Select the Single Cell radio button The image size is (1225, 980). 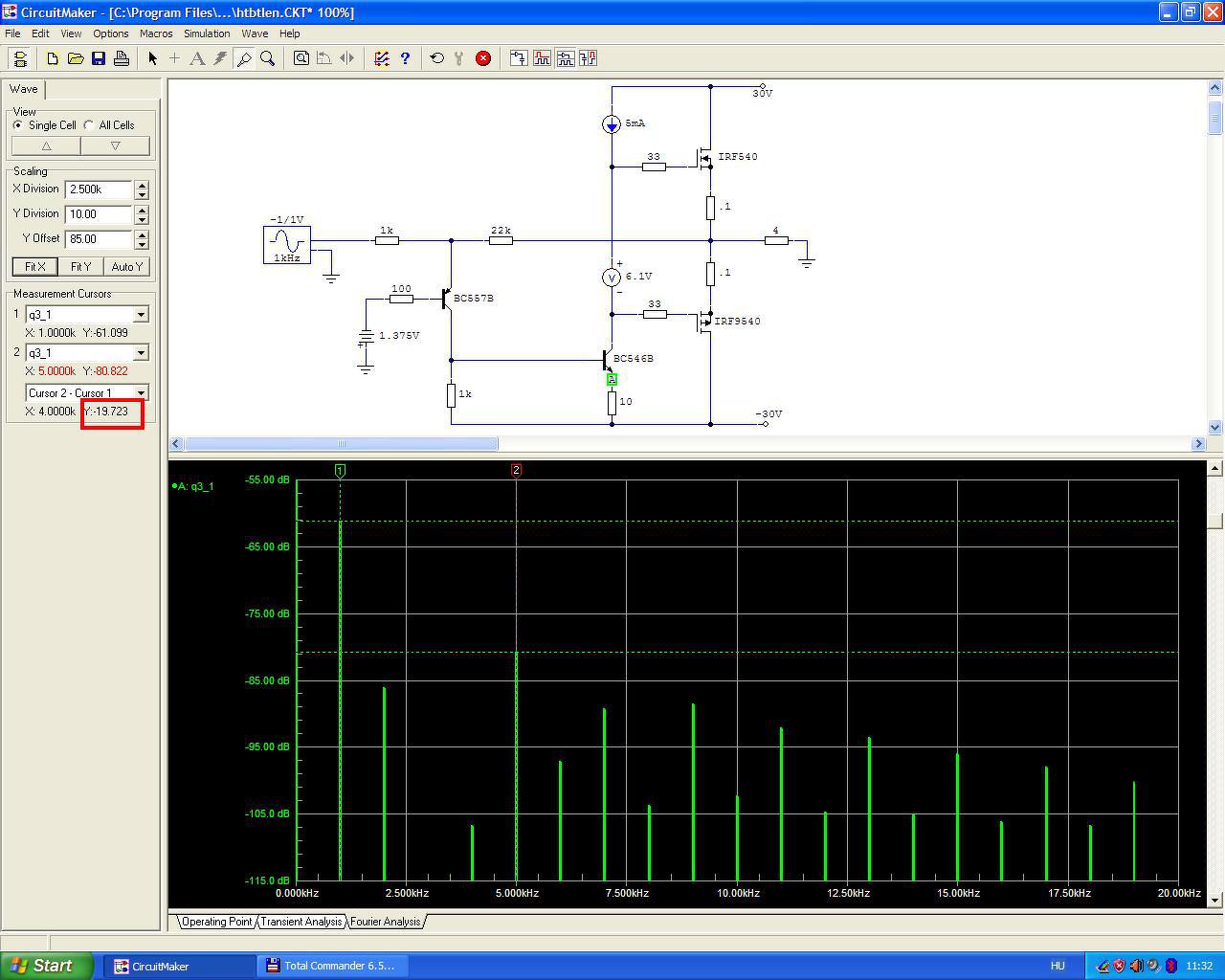tap(18, 125)
